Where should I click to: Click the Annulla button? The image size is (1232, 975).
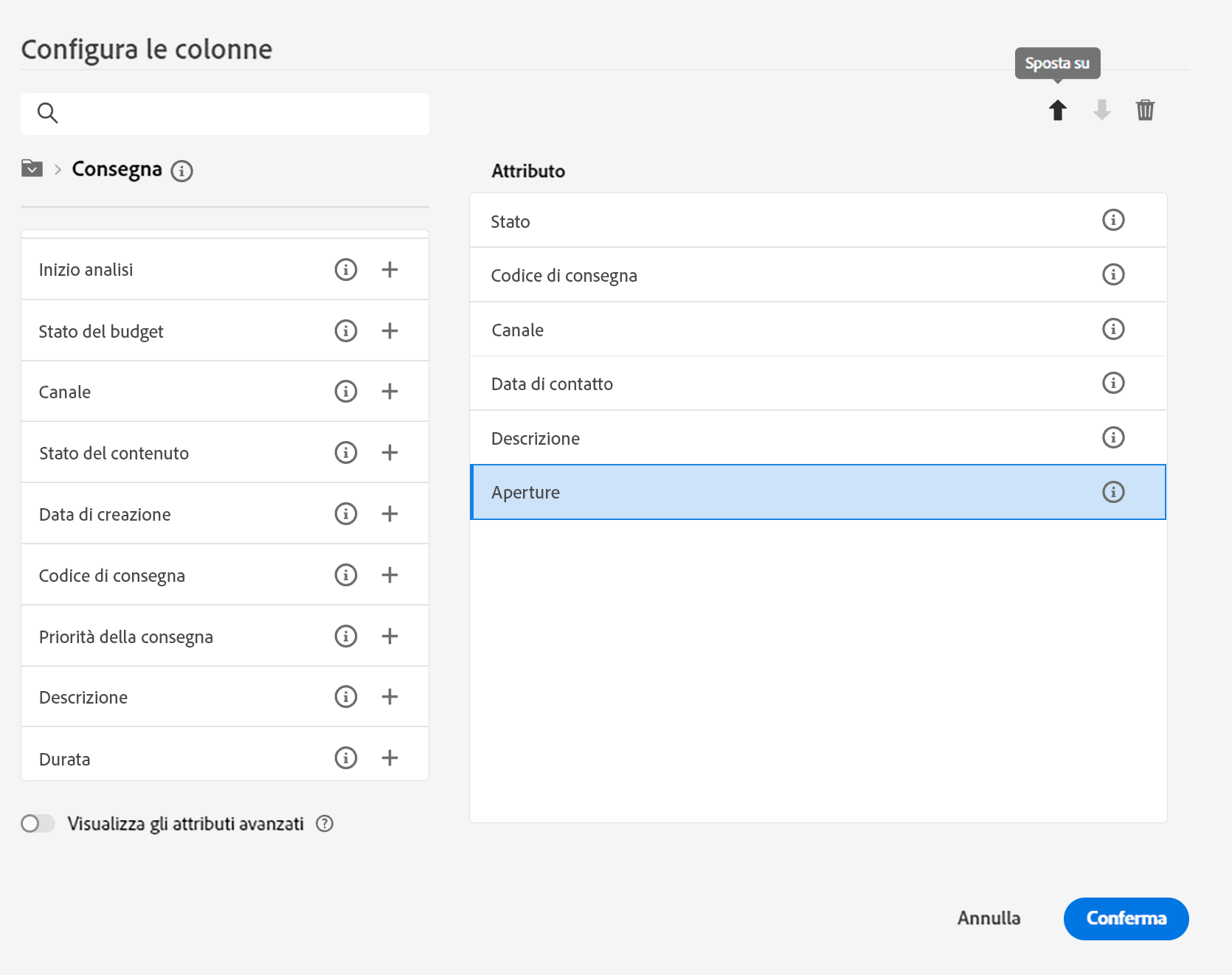click(x=989, y=918)
